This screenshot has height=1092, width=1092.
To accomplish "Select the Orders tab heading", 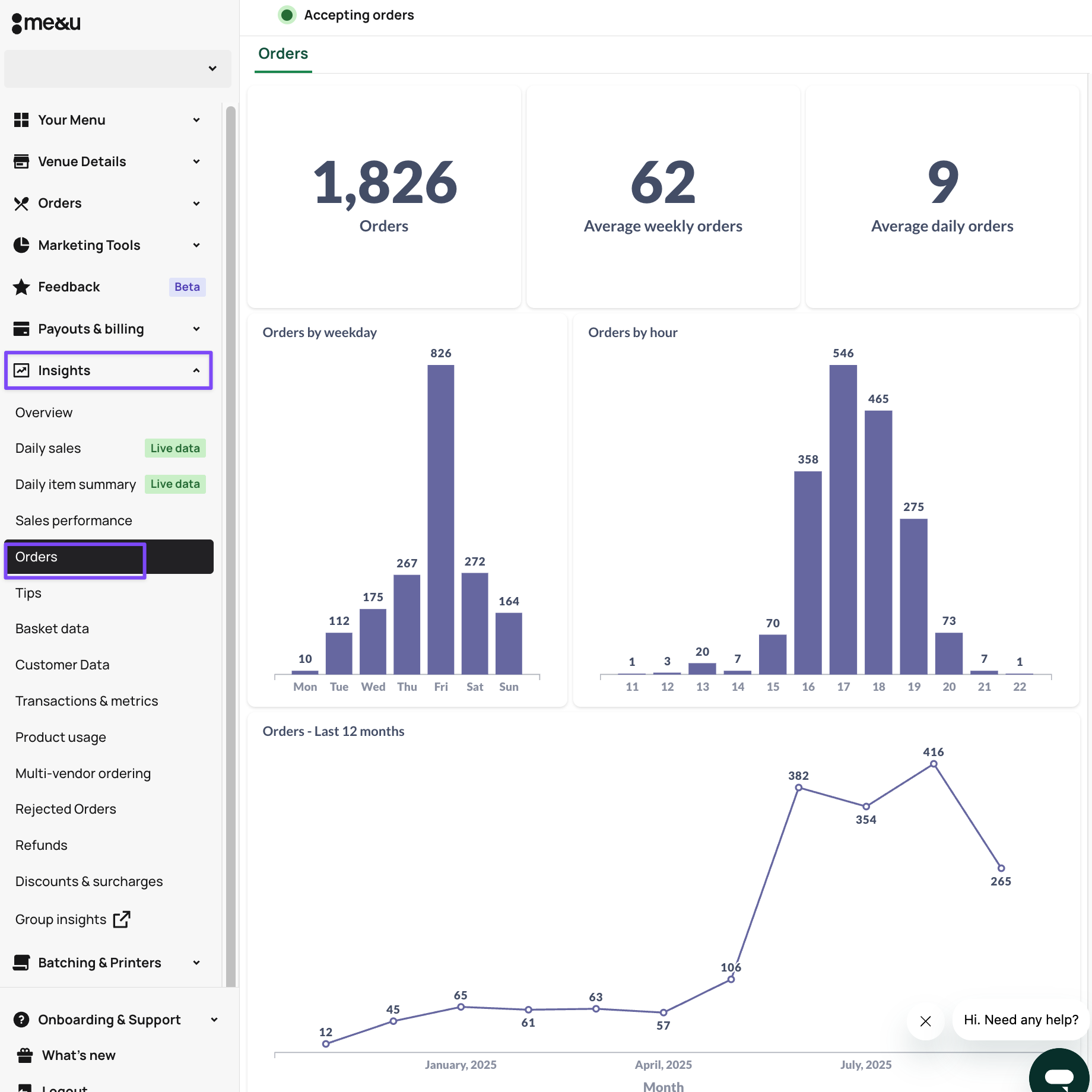I will [283, 53].
